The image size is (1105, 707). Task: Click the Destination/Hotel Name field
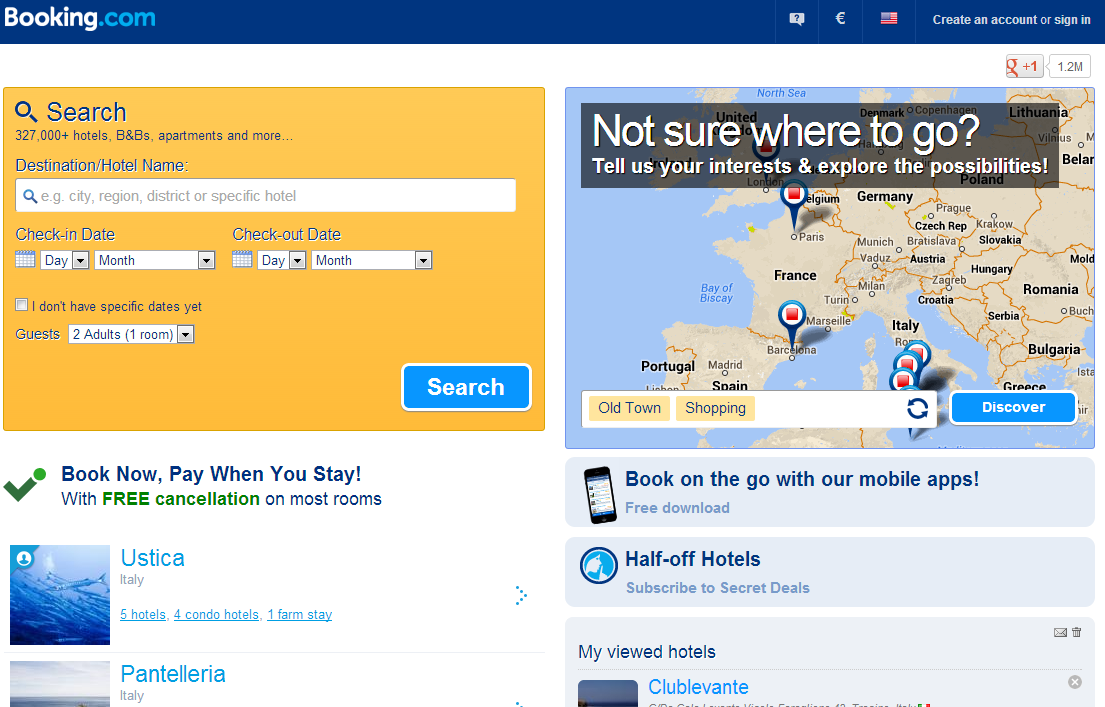pyautogui.click(x=266, y=195)
